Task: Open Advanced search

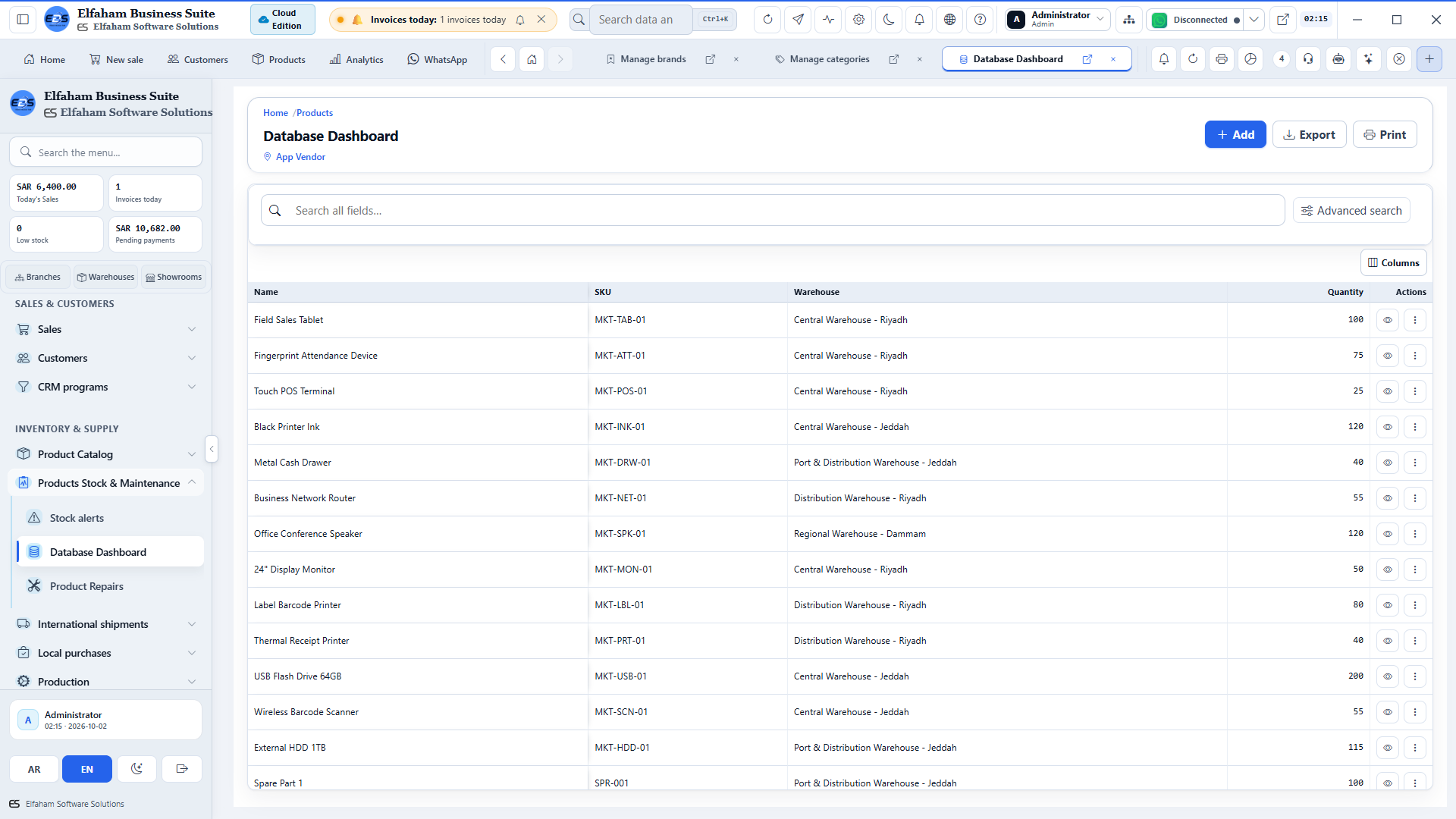Action: pyautogui.click(x=1351, y=211)
